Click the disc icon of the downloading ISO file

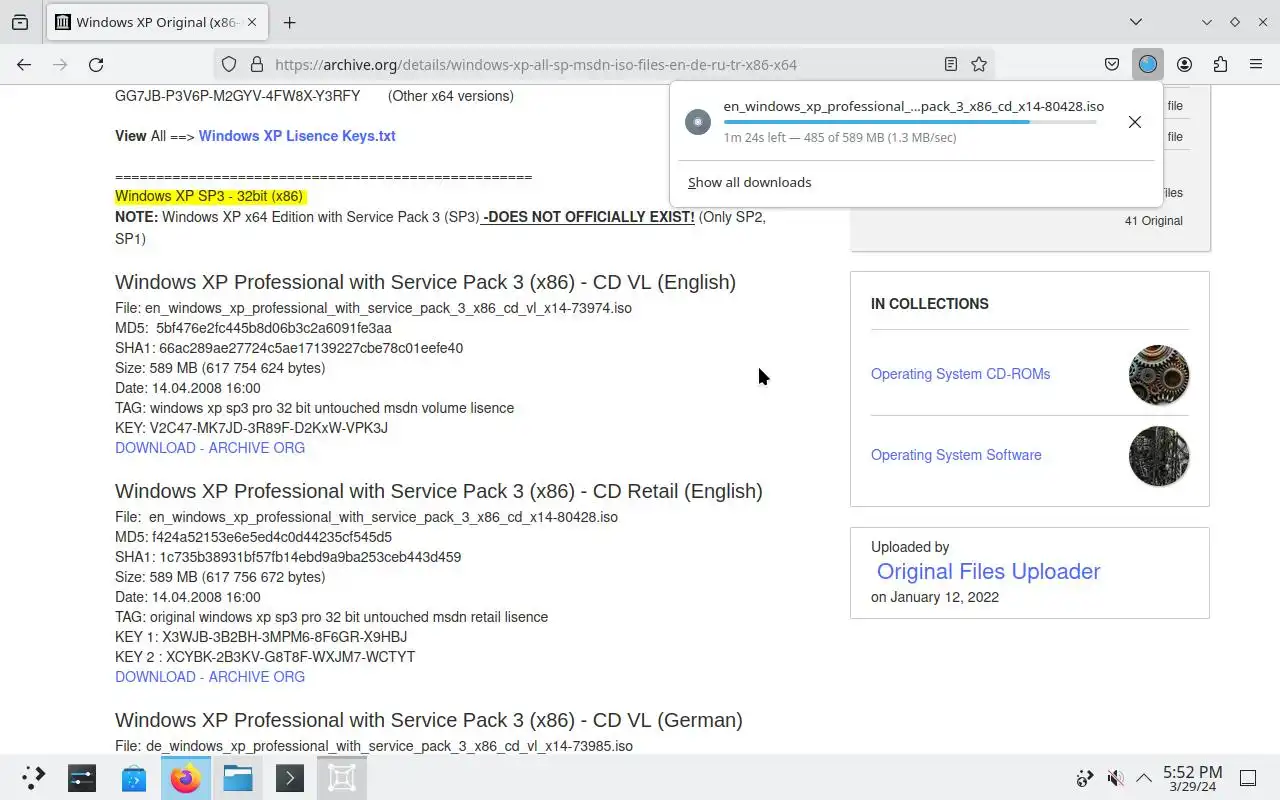[x=697, y=122]
